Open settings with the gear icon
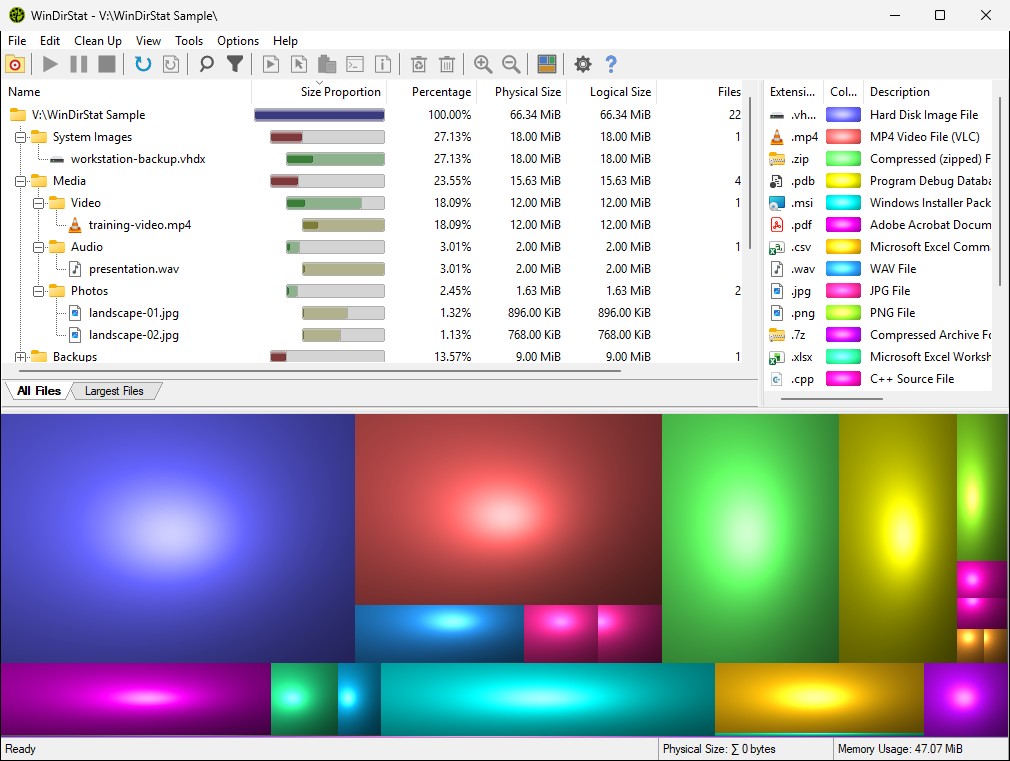The width and height of the screenshot is (1010, 761). point(583,64)
